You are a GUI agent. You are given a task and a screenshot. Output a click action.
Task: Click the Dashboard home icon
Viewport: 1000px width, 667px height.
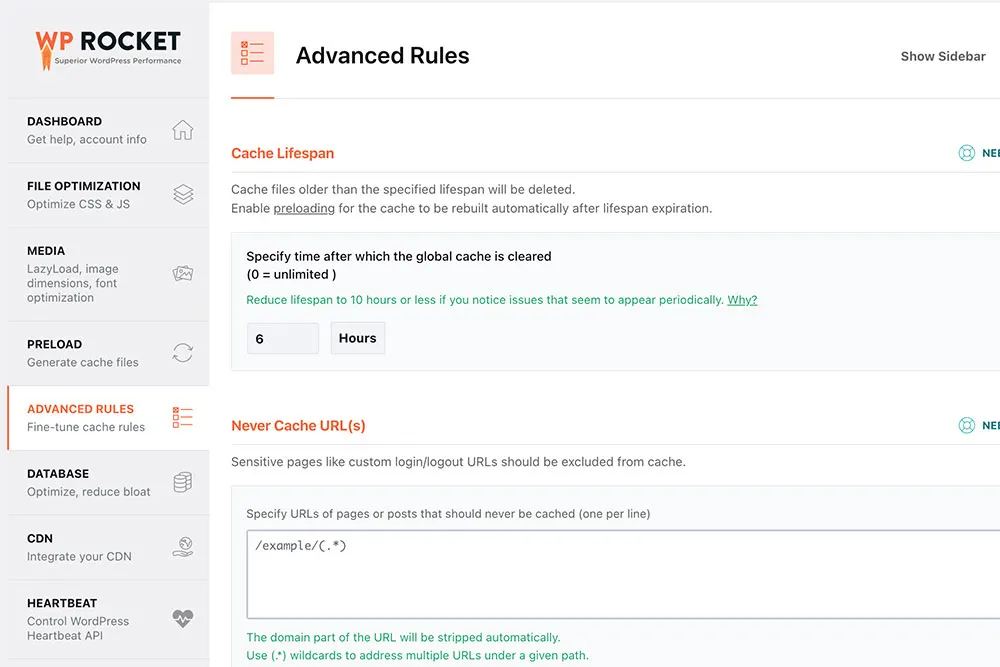pos(183,130)
